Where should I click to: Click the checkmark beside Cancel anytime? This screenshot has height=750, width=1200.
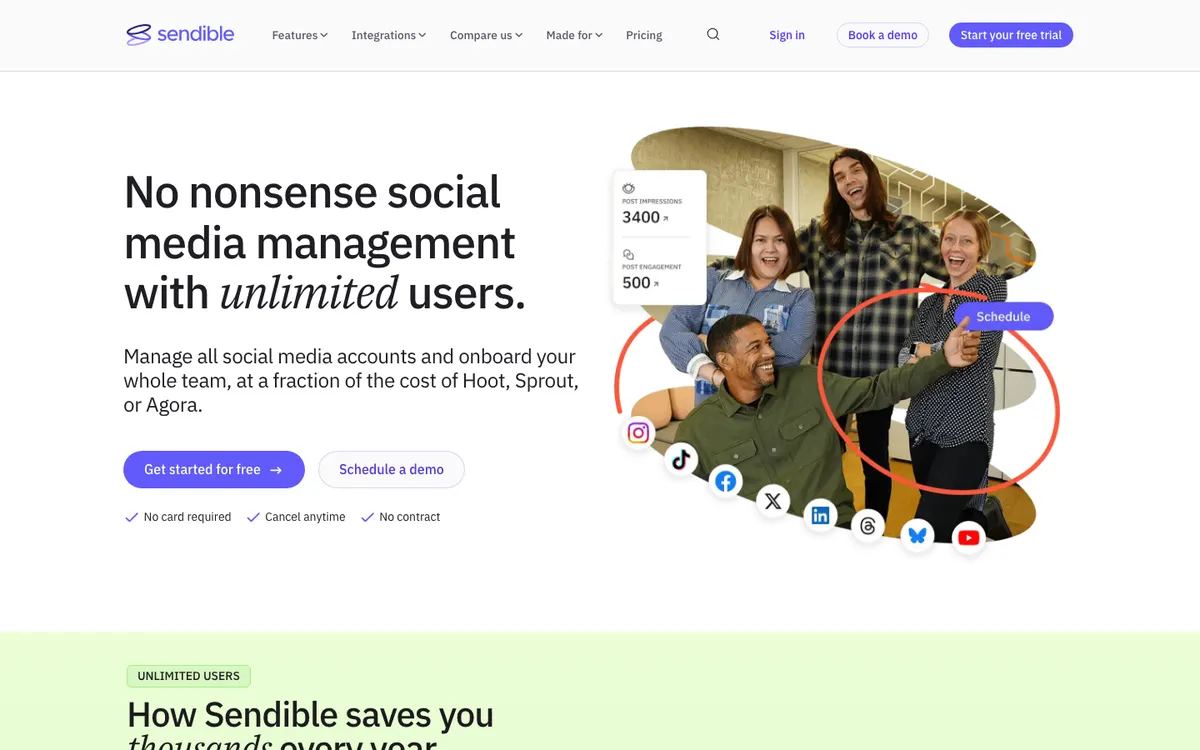(252, 517)
